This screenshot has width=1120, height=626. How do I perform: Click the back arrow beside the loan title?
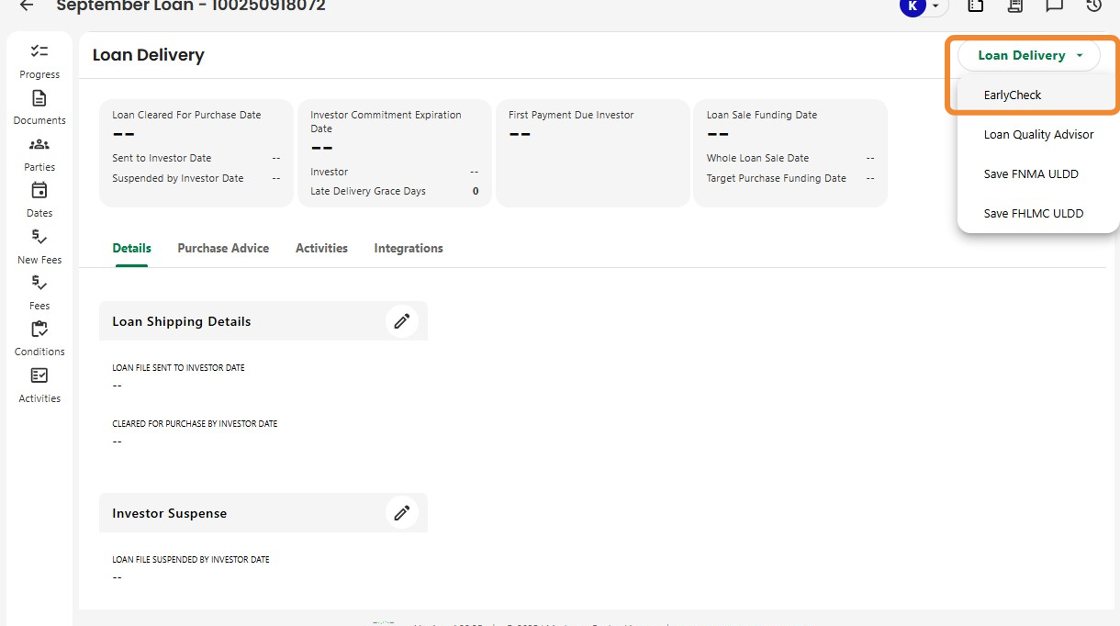(x=27, y=6)
